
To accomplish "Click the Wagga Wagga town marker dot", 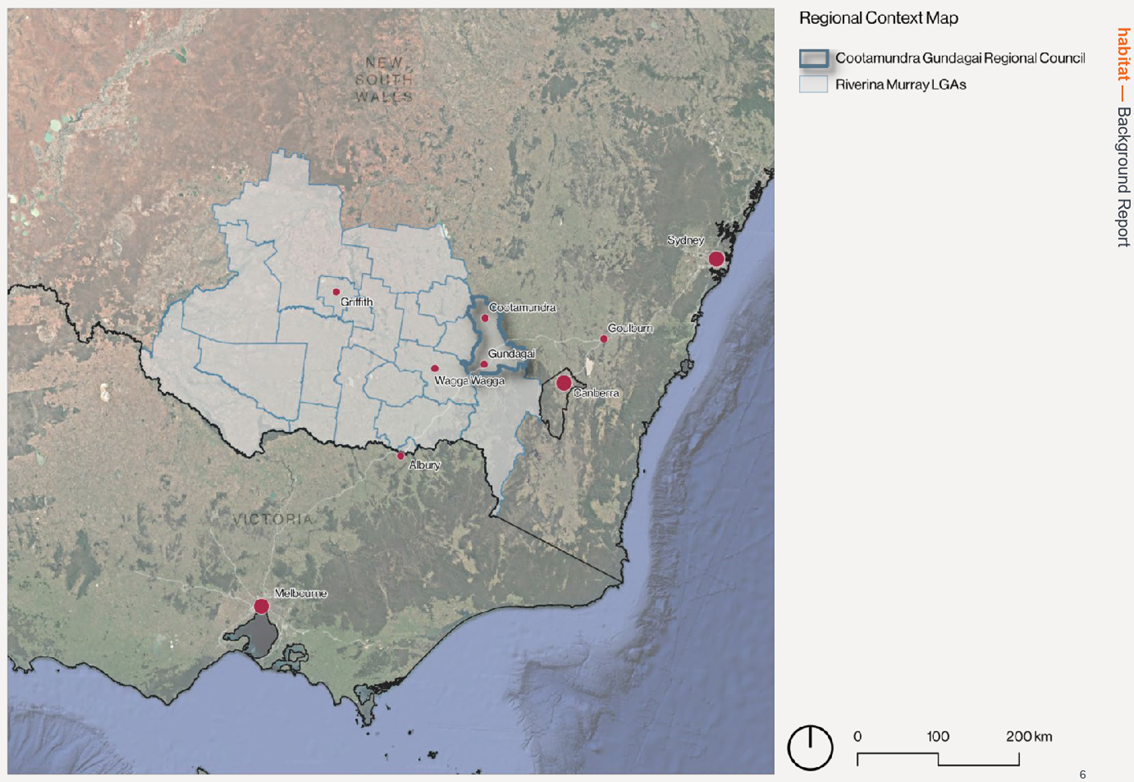I will (435, 368).
